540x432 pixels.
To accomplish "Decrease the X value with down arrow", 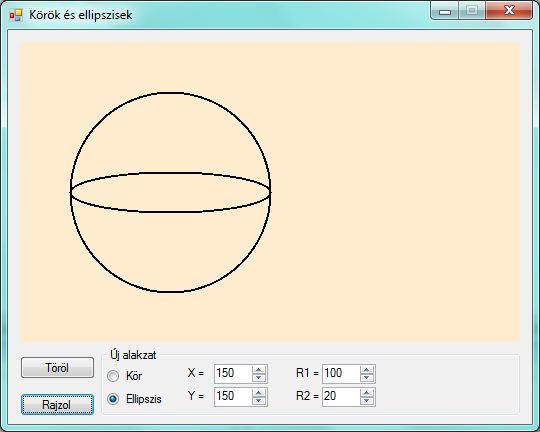I will (x=258, y=378).
